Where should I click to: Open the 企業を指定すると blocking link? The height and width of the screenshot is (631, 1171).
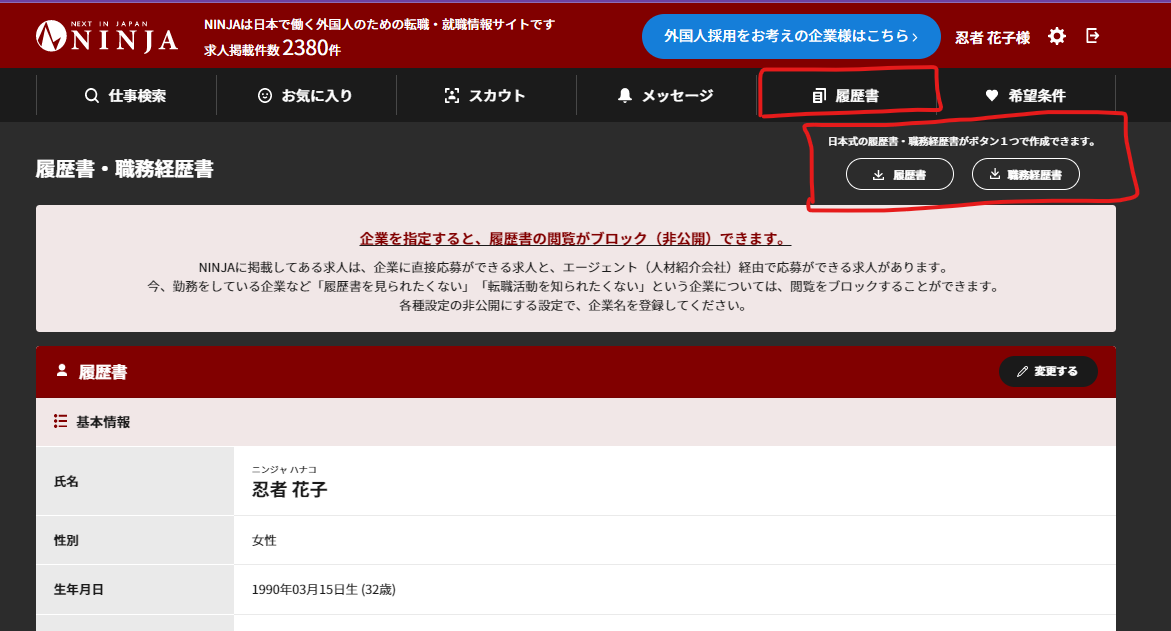(x=575, y=236)
